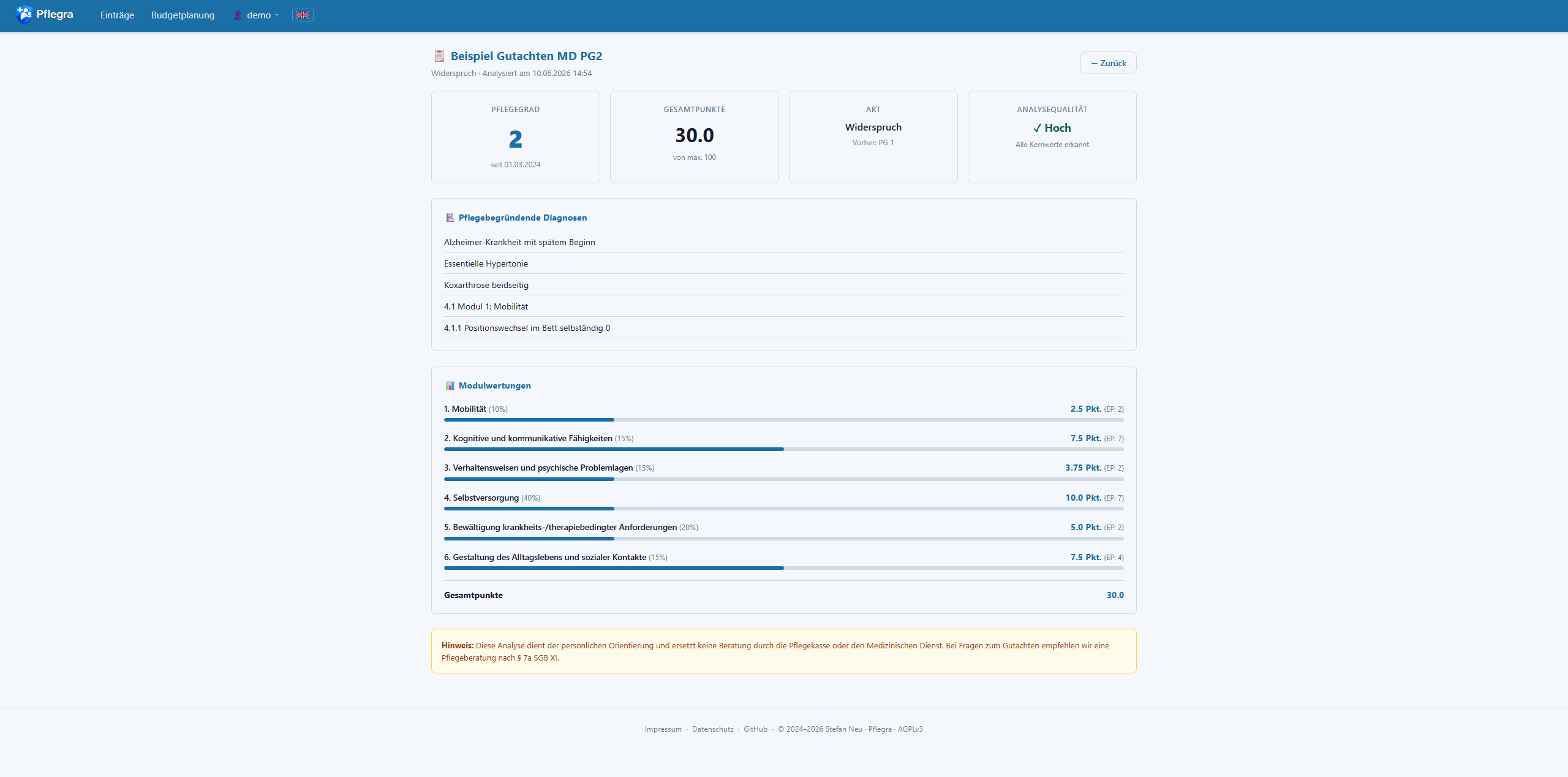
Task: Click the Mobilität progress bar
Action: pyautogui.click(x=784, y=420)
